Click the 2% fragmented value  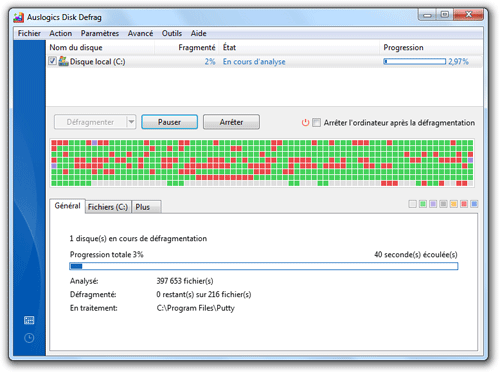[x=210, y=62]
